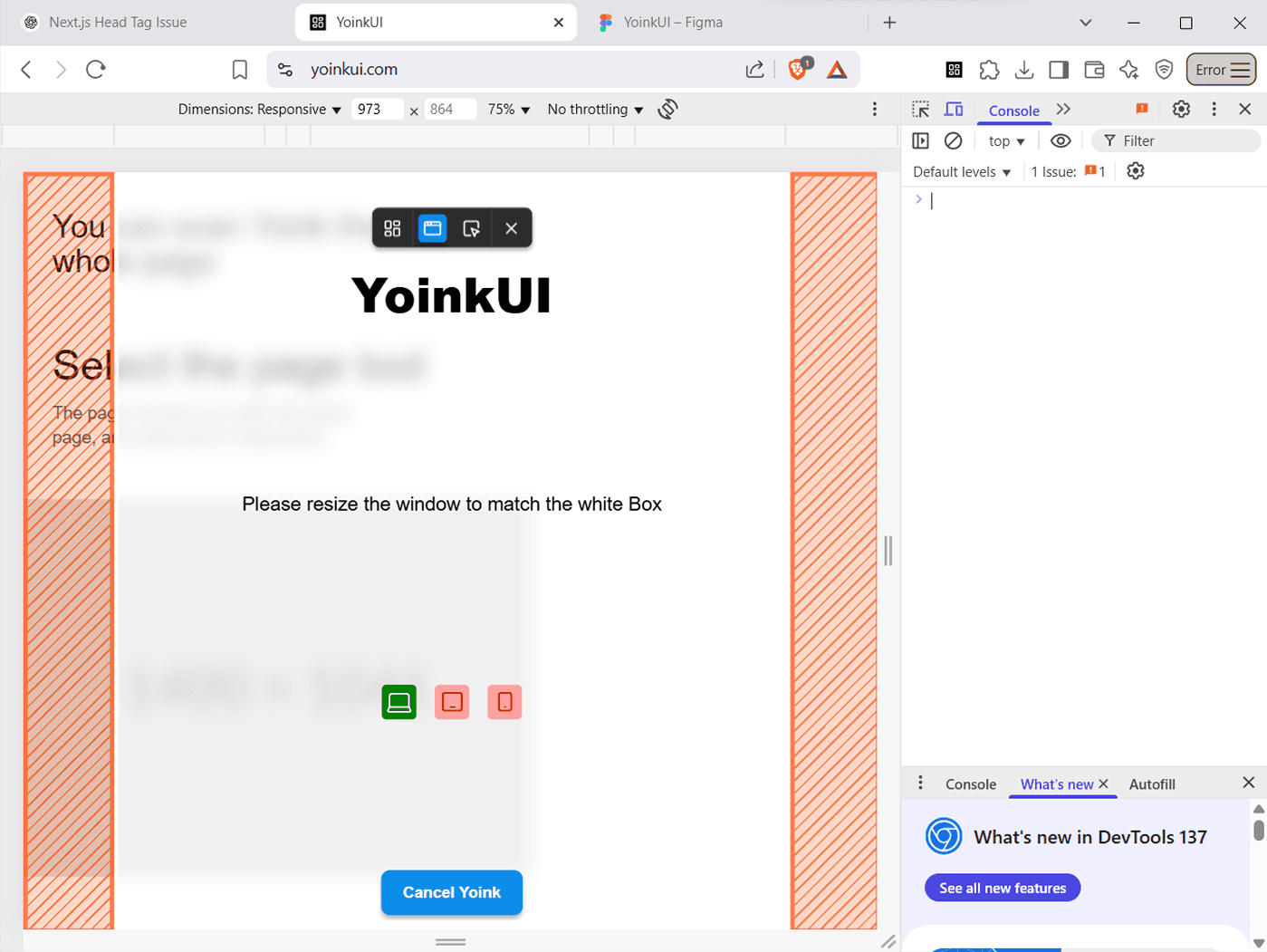Bookmark this page

240,70
